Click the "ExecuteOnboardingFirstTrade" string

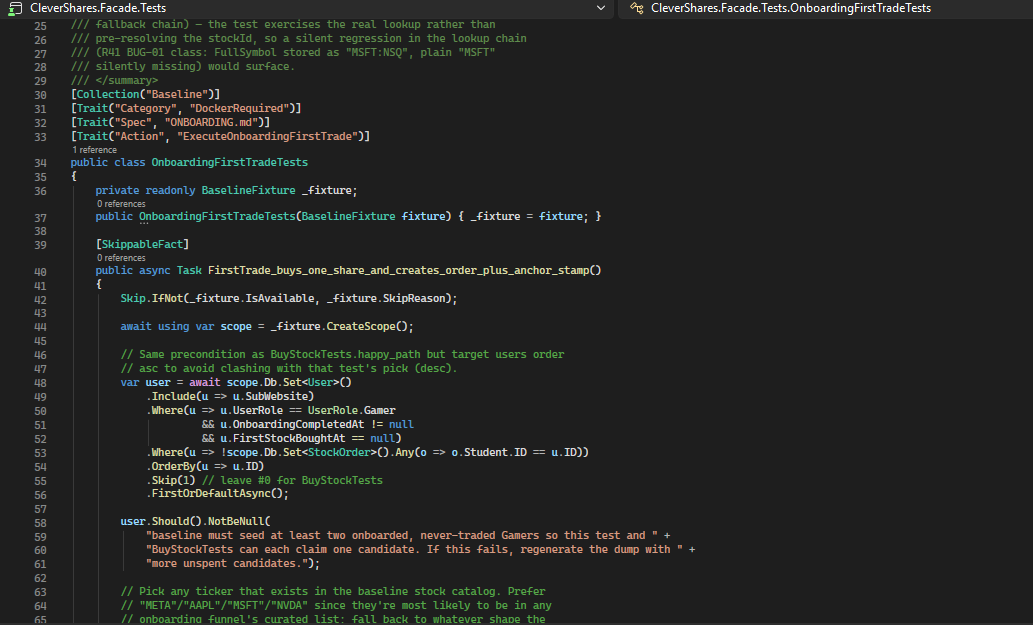pos(267,136)
